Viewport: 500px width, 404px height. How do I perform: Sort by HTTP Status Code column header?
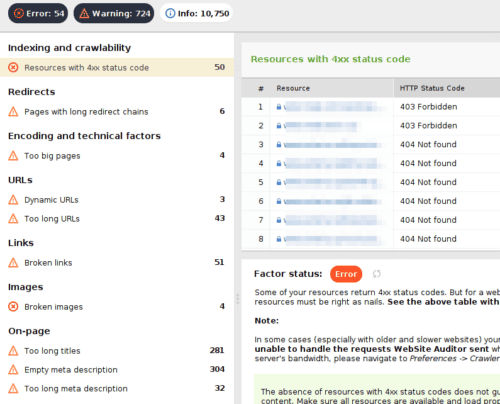(x=447, y=88)
